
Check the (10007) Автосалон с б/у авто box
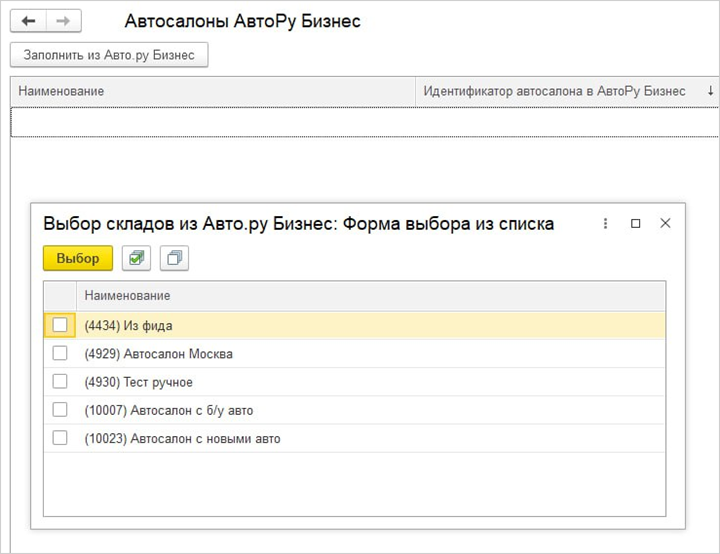(60, 410)
